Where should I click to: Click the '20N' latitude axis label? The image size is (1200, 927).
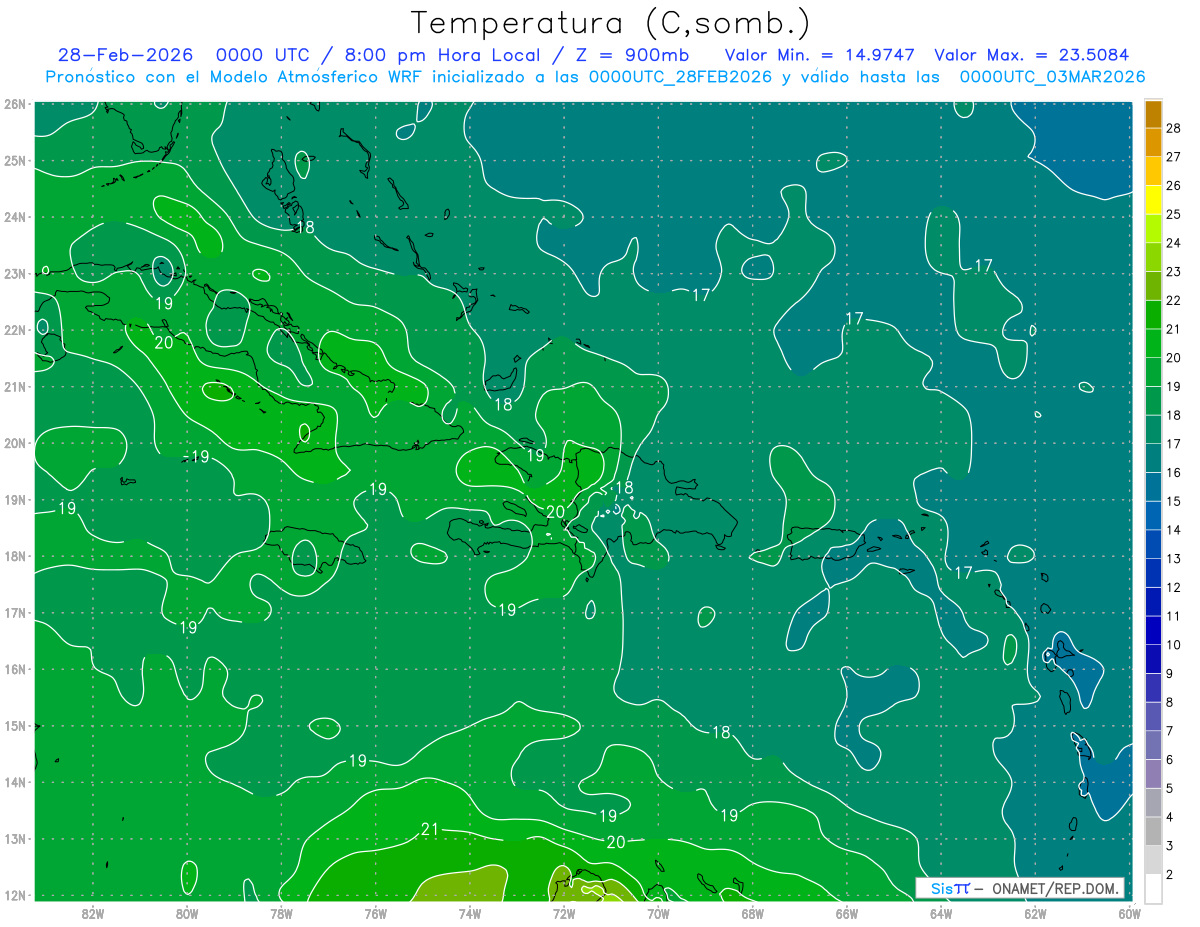(14, 443)
